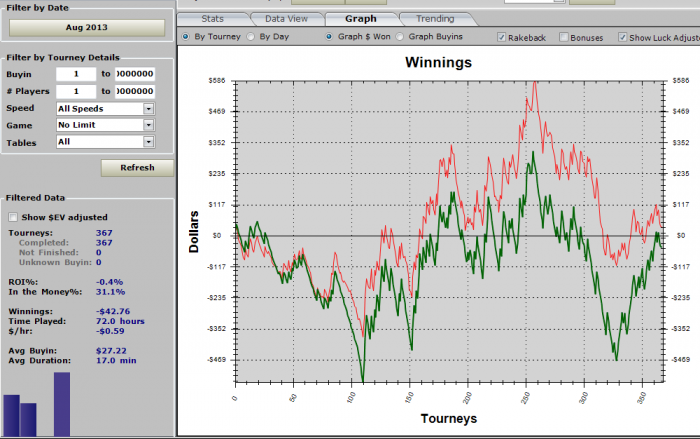Enable the Show $EV adjusted checkbox

[x=13, y=217]
